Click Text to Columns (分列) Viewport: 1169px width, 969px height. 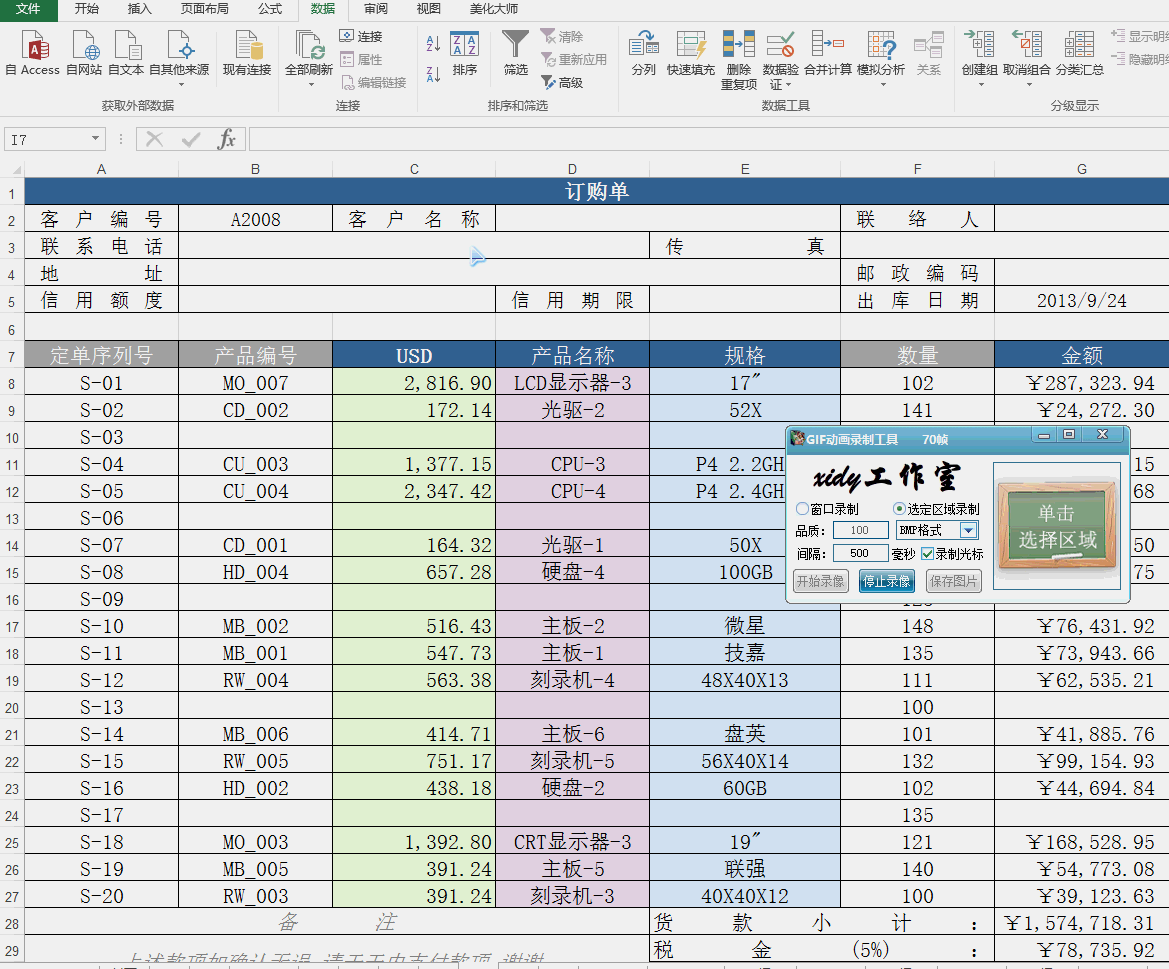(x=643, y=52)
